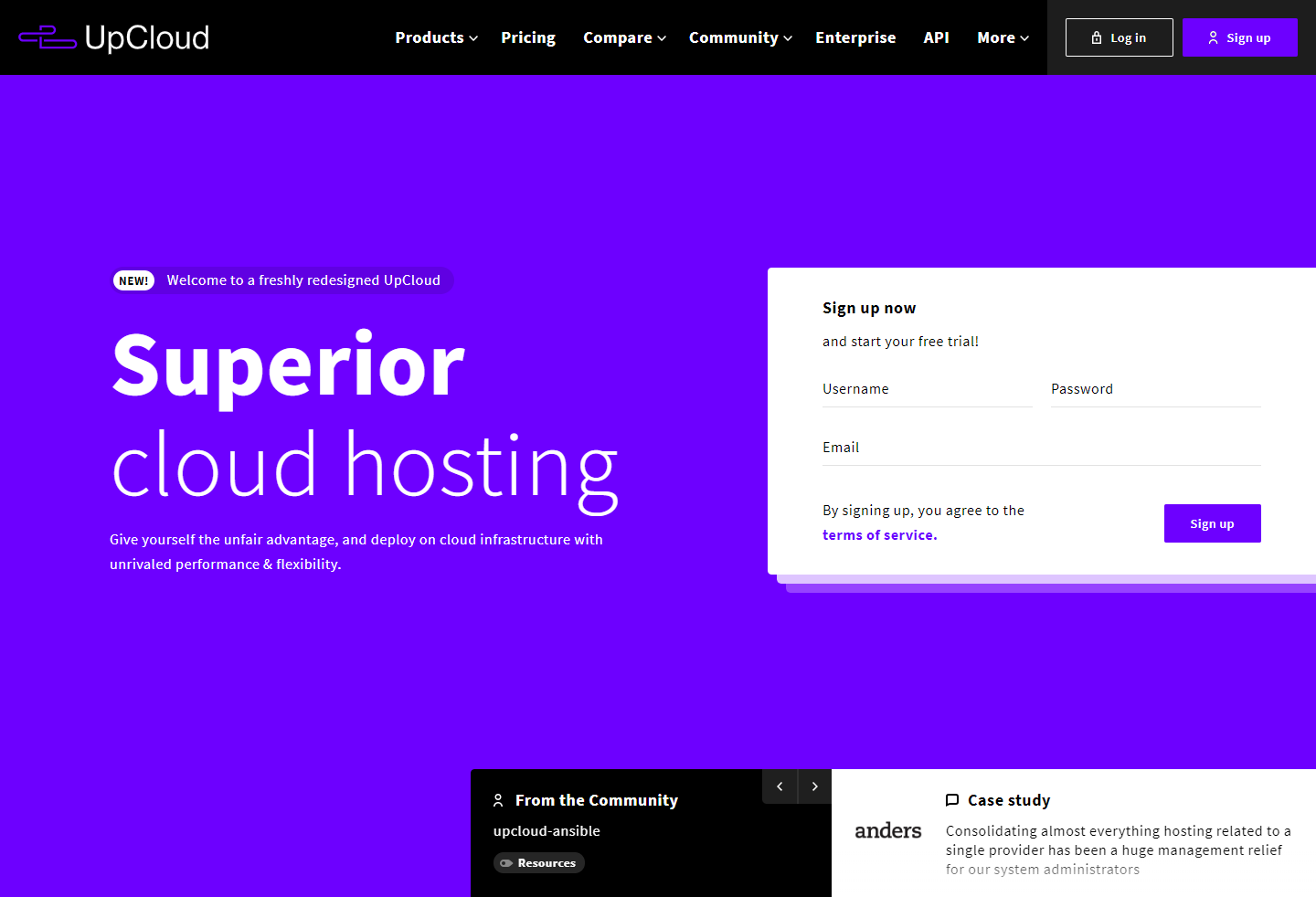Focus the Username input field

[927, 390]
